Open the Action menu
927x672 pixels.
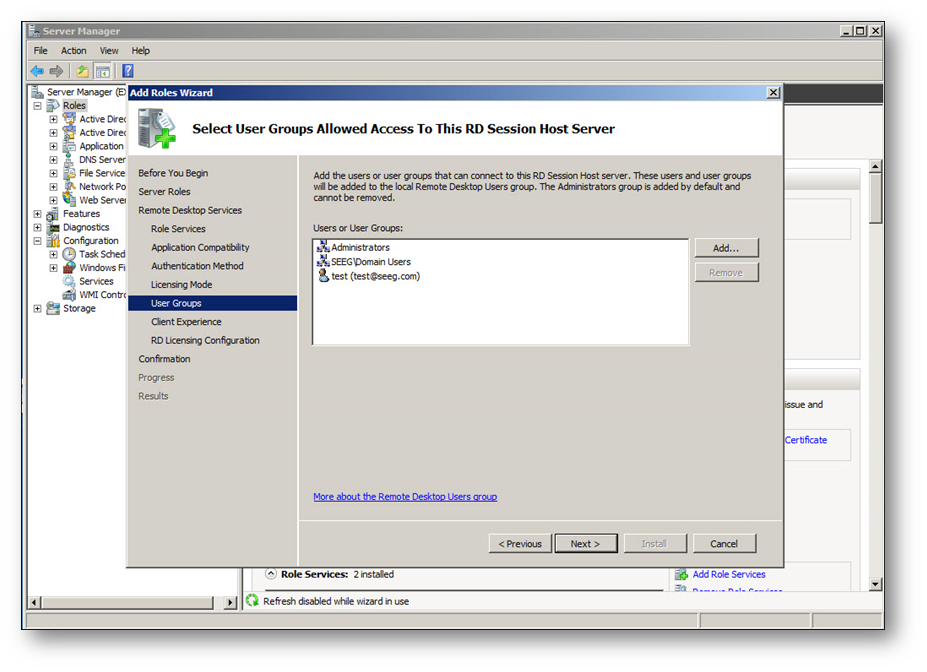coord(73,50)
